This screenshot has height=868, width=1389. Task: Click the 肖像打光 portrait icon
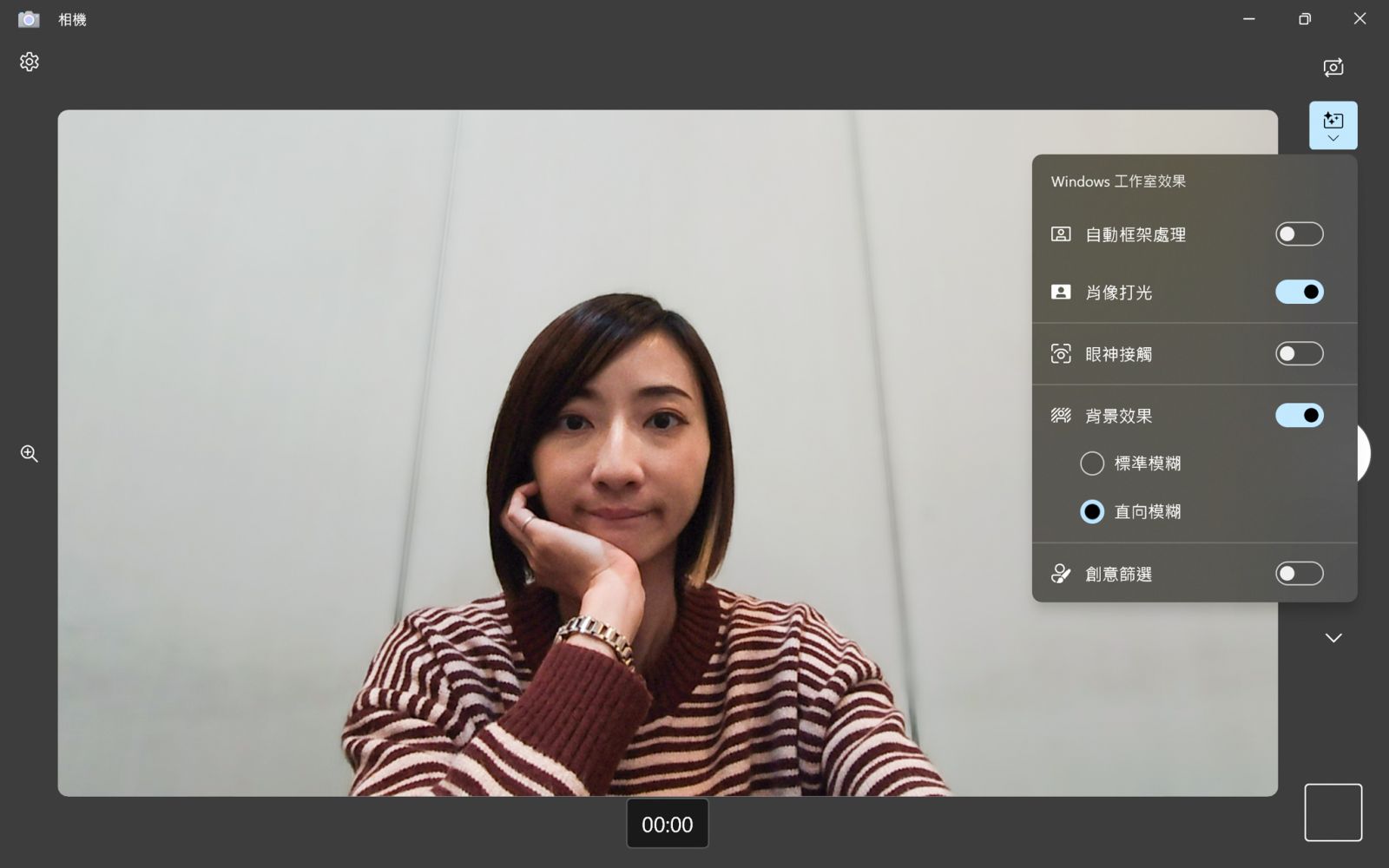1061,292
